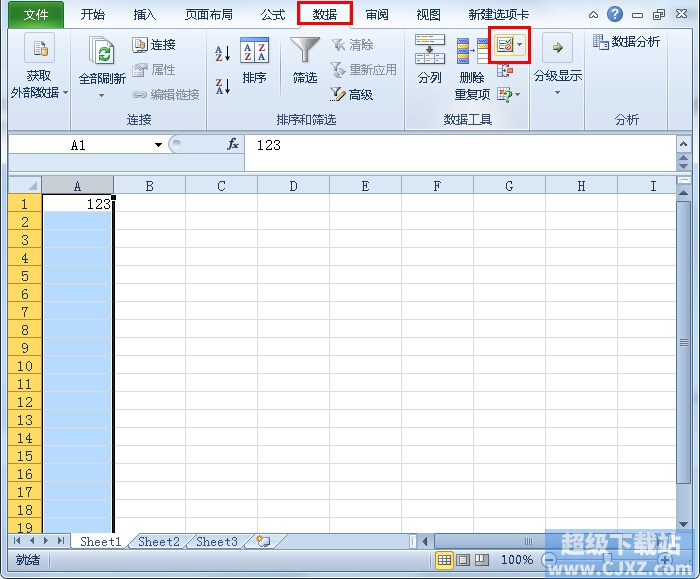Switch to Normal view
The height and width of the screenshot is (579, 700).
click(x=444, y=559)
